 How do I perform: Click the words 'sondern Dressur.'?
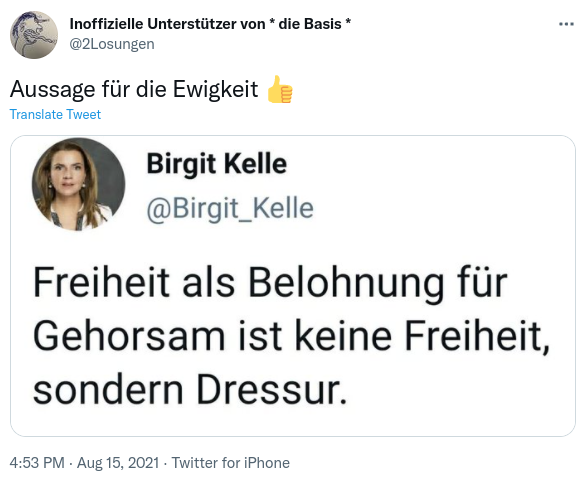click(x=190, y=390)
